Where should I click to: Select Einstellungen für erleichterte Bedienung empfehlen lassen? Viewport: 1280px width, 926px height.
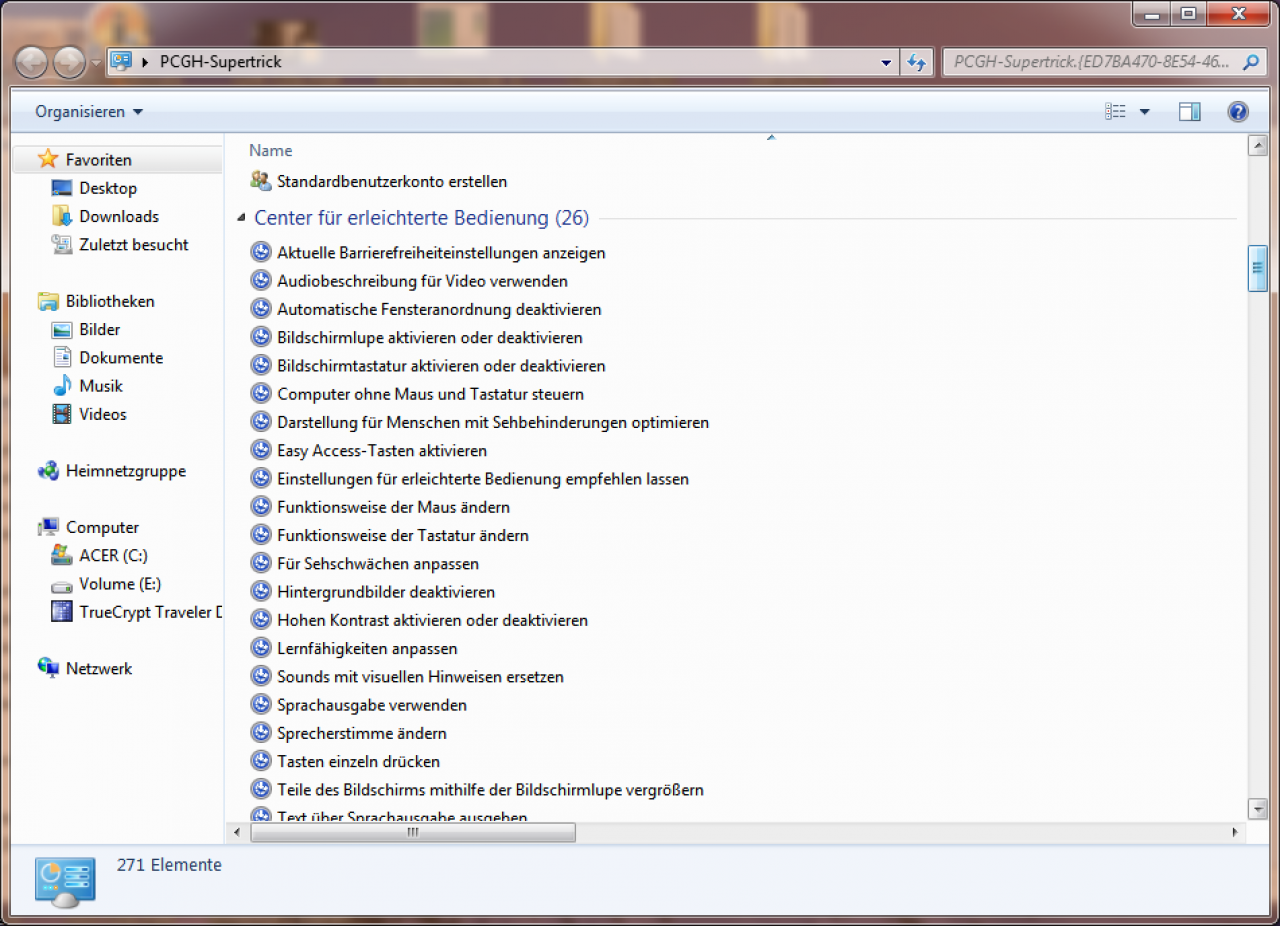point(483,479)
